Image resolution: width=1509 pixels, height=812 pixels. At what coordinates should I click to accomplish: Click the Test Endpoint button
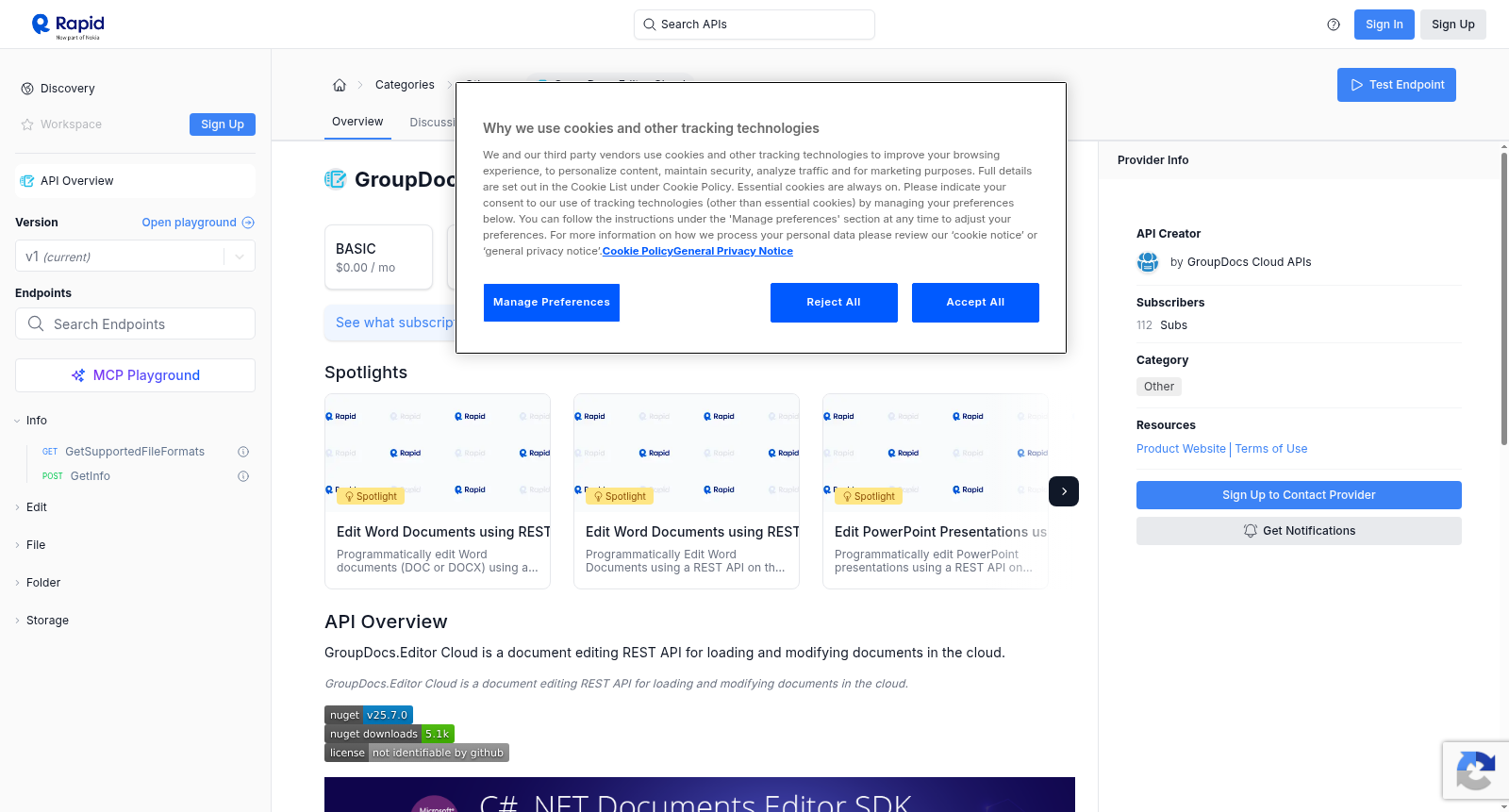pyautogui.click(x=1397, y=85)
